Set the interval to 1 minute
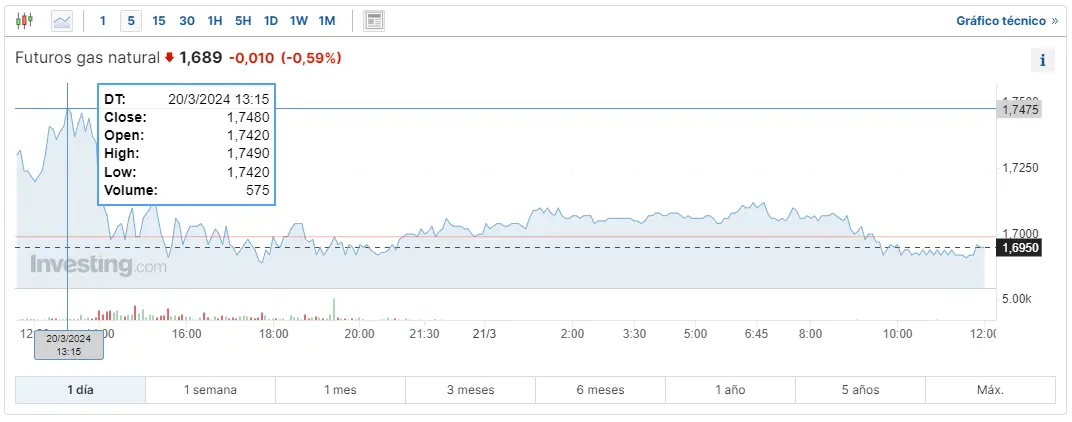1072x422 pixels. coord(102,20)
